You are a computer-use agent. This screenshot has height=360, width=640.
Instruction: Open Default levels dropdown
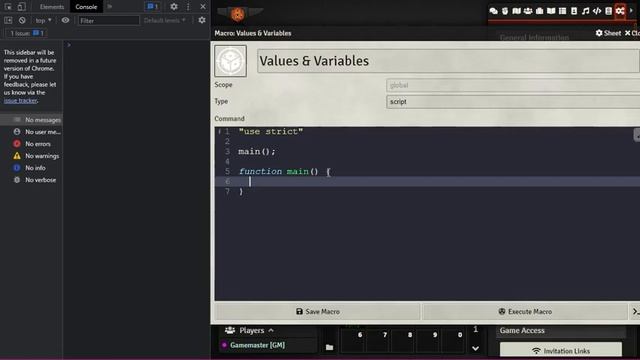pyautogui.click(x=165, y=20)
